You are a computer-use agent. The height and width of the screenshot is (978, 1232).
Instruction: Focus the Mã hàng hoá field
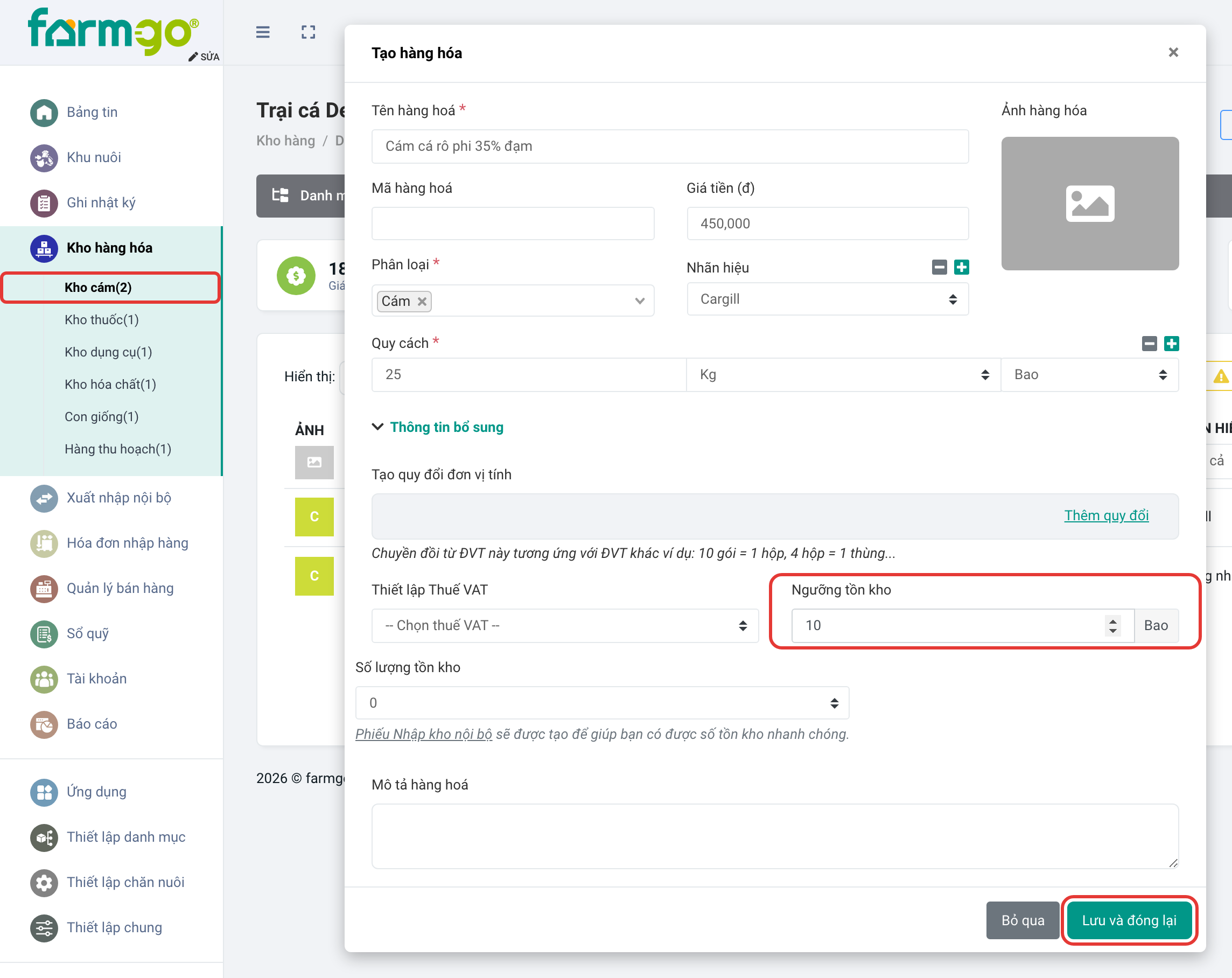pos(513,223)
